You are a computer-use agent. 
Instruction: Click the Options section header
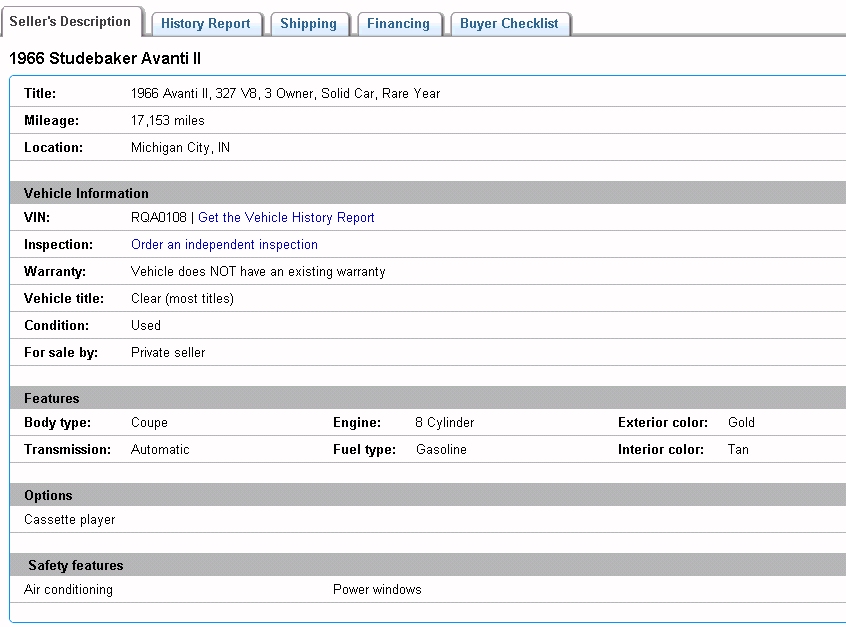(428, 495)
